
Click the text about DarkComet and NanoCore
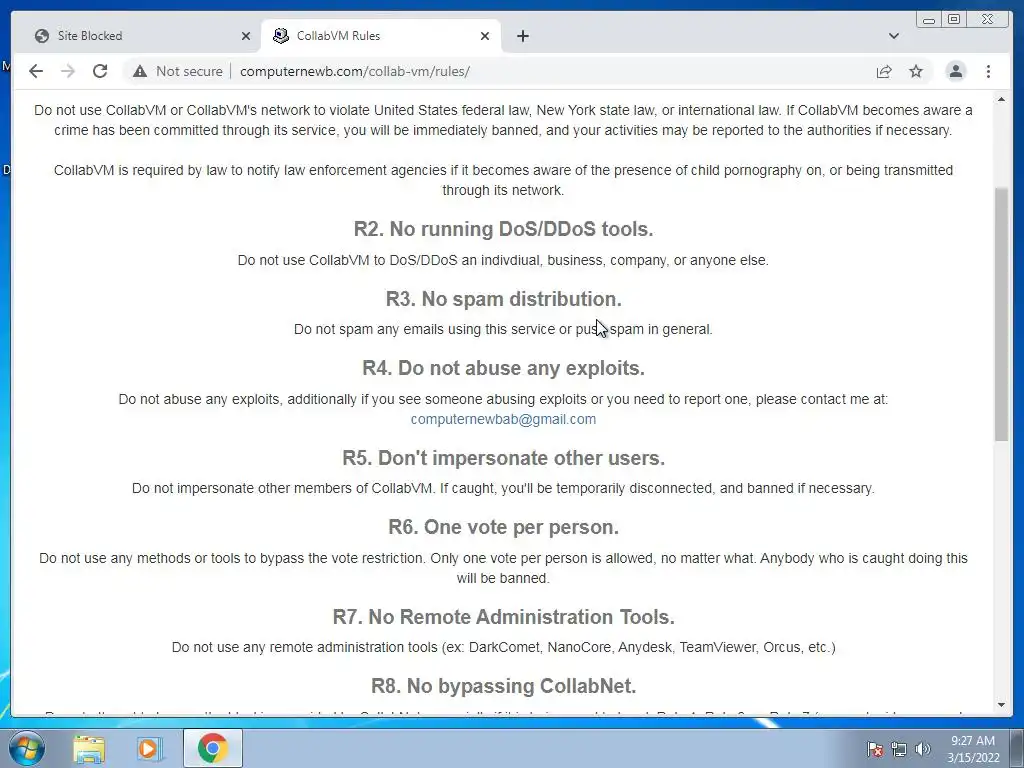tap(503, 648)
